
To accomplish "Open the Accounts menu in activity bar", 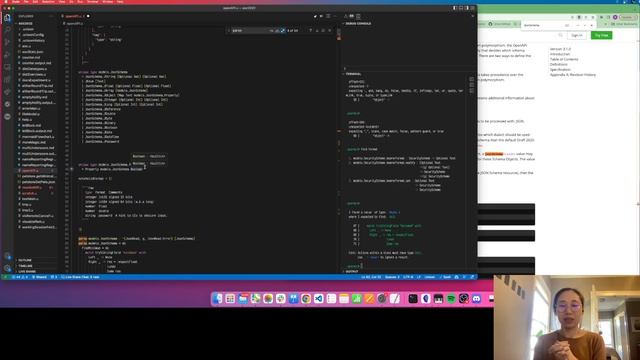I will tap(7, 256).
